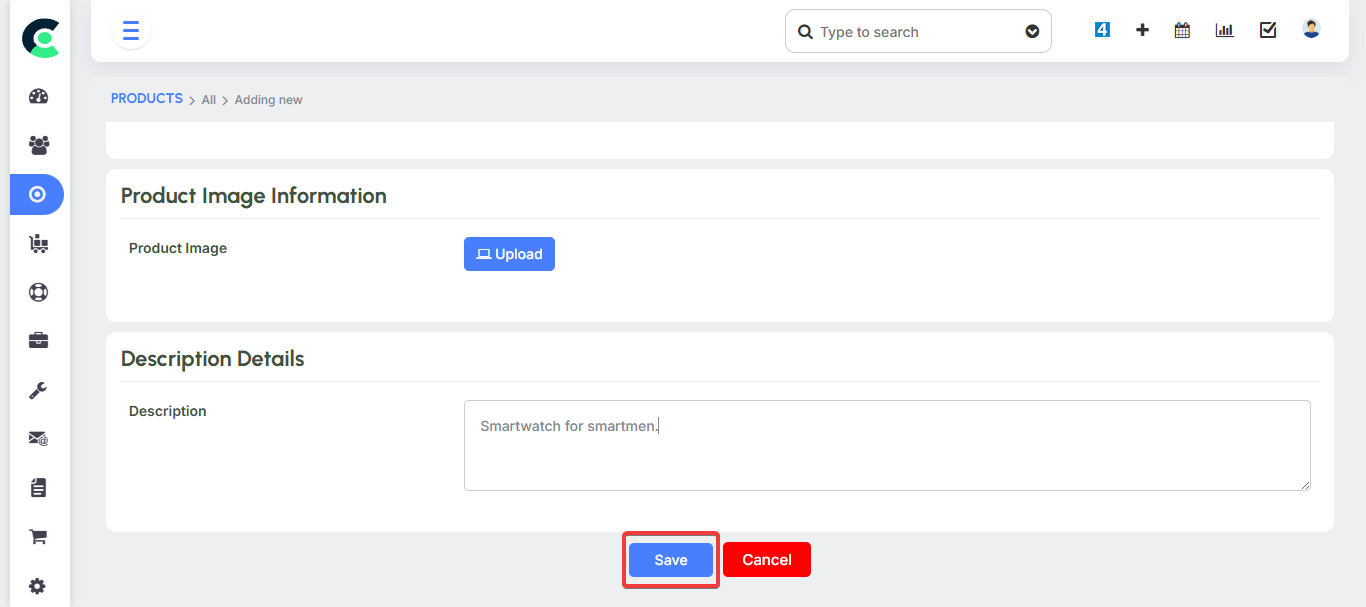Click the plus quick-create icon in header
The width and height of the screenshot is (1366, 607).
coord(1142,30)
